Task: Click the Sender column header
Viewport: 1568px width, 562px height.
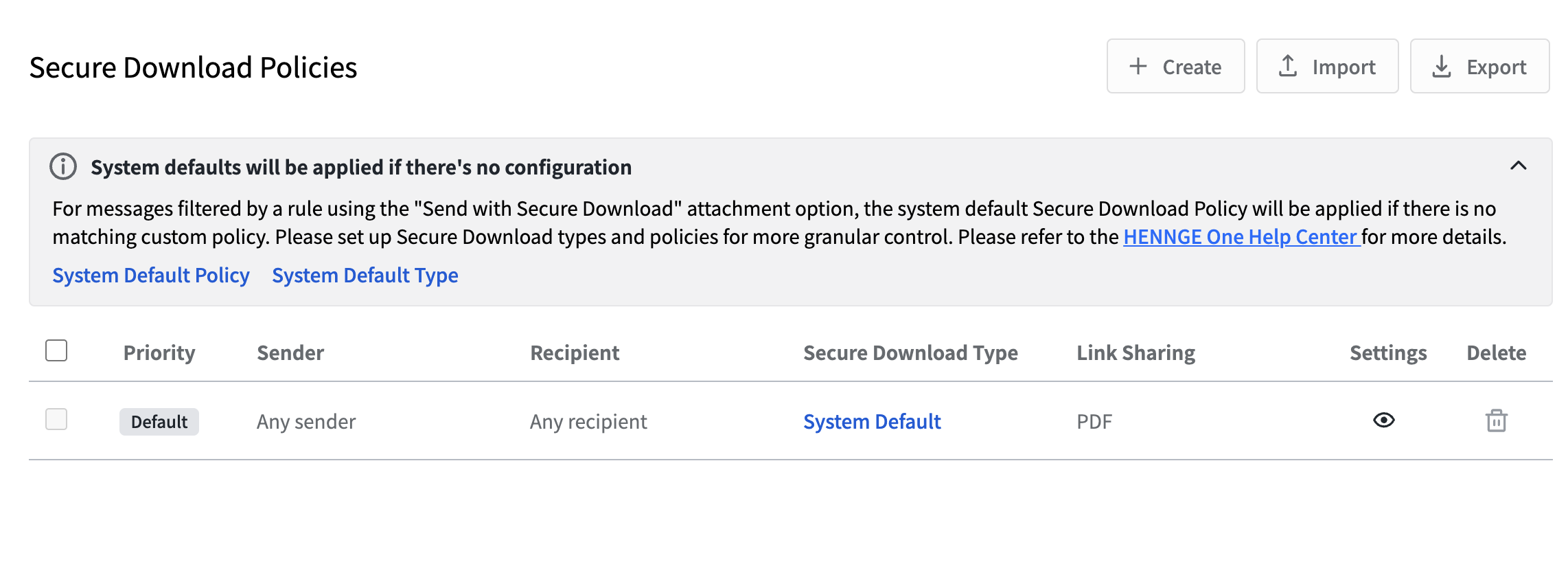Action: (x=290, y=352)
